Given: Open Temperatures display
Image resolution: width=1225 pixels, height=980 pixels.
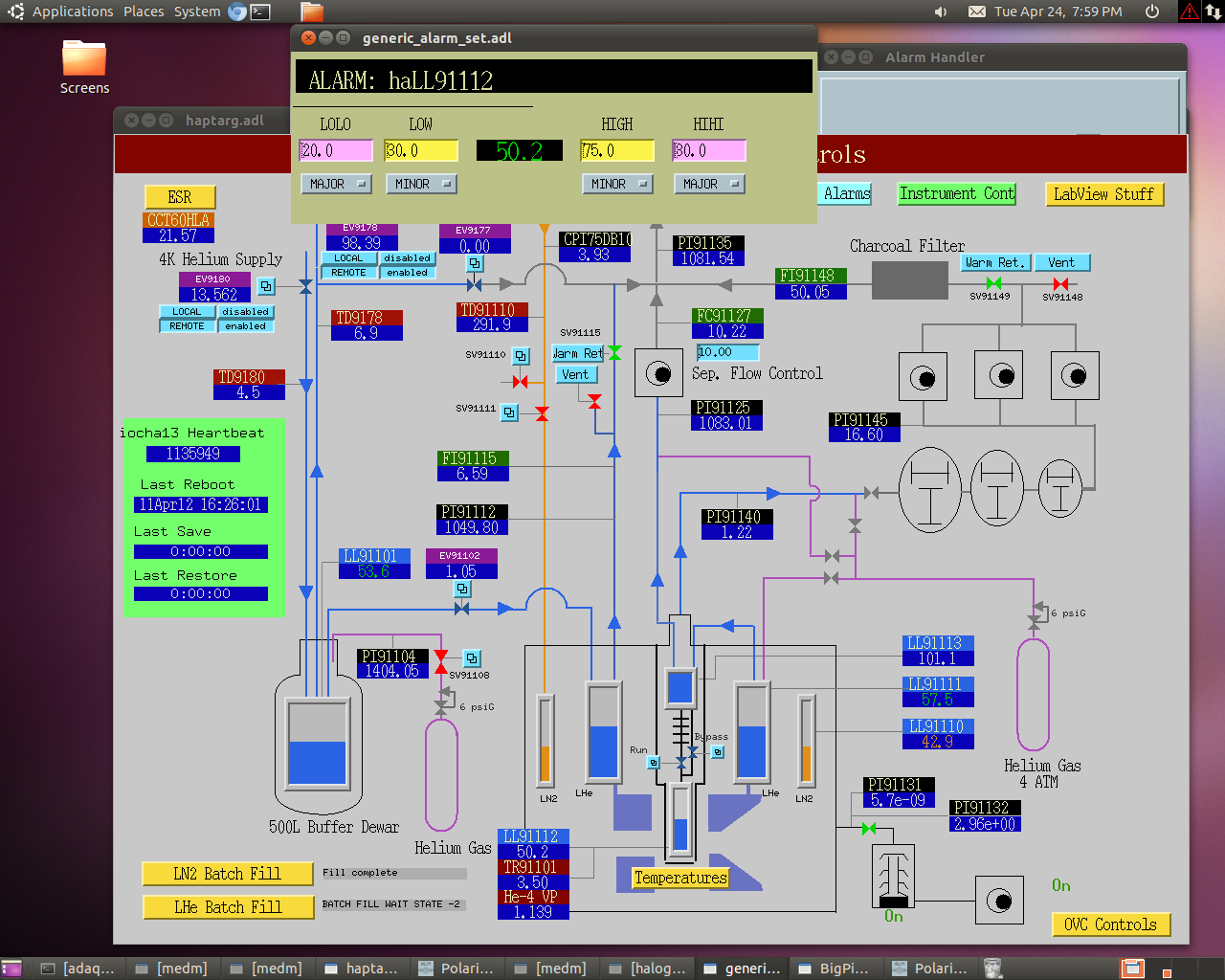Looking at the screenshot, I should click(x=680, y=878).
